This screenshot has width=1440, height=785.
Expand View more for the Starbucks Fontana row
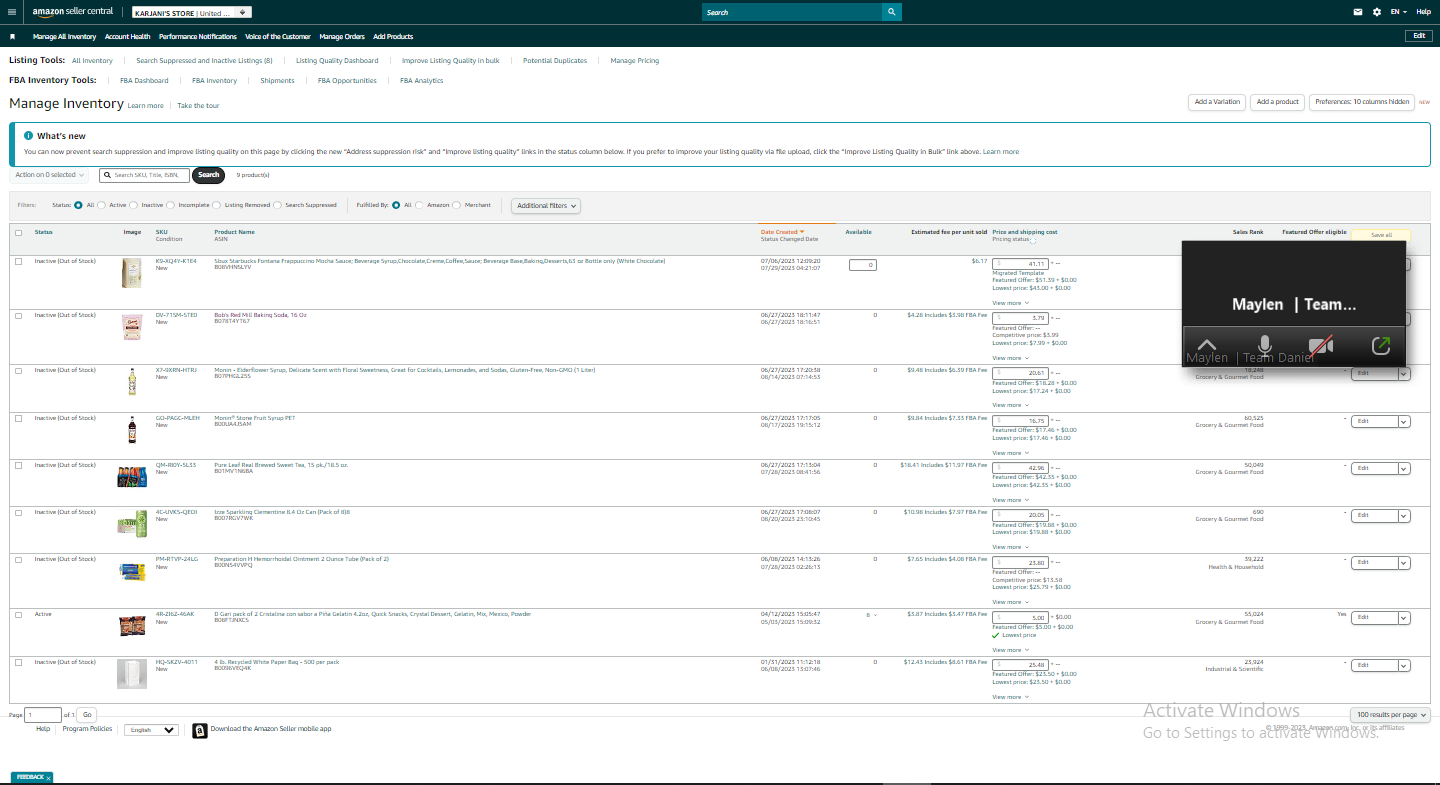coord(1010,303)
